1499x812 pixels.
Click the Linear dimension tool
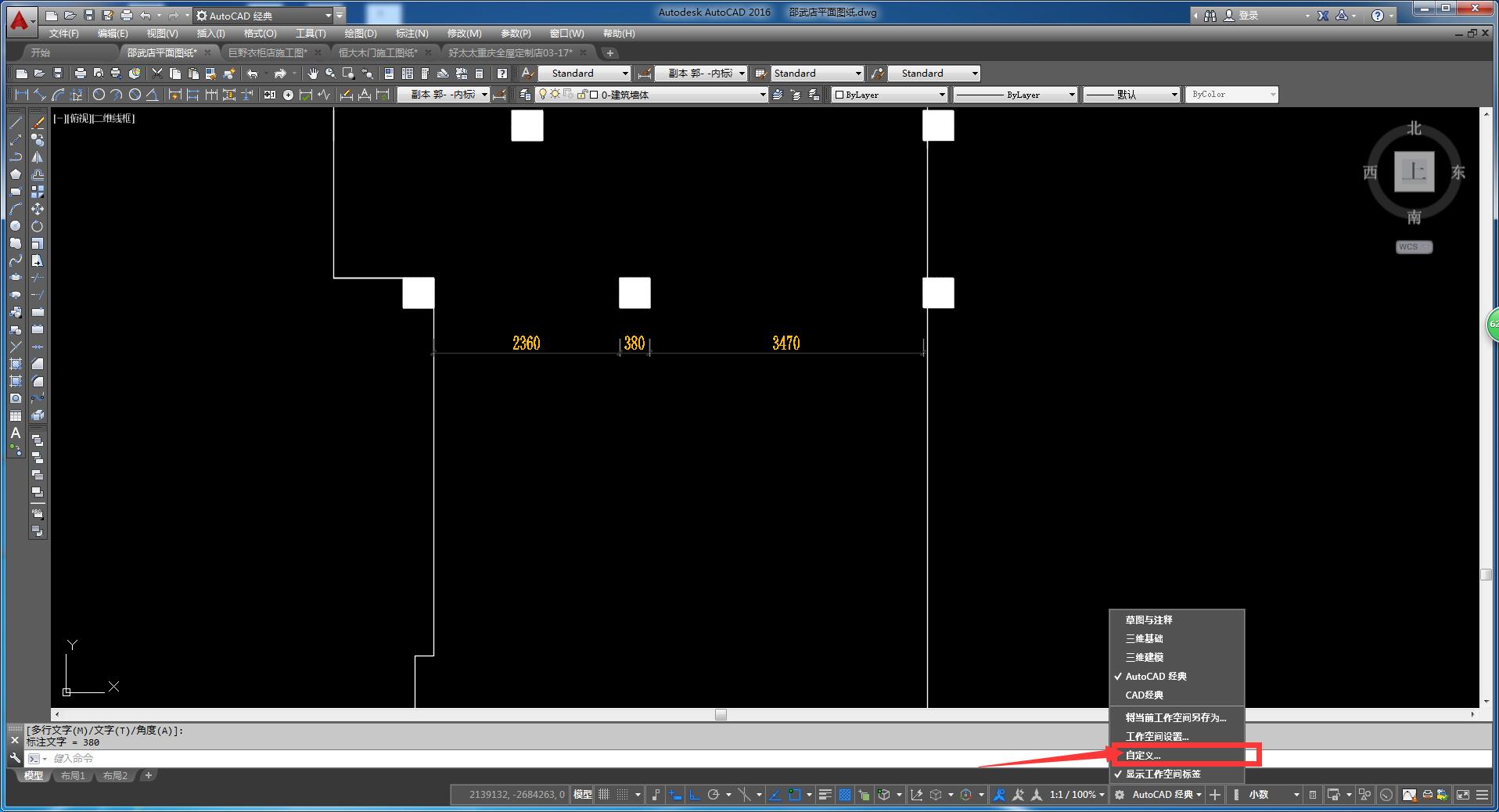tap(21, 95)
